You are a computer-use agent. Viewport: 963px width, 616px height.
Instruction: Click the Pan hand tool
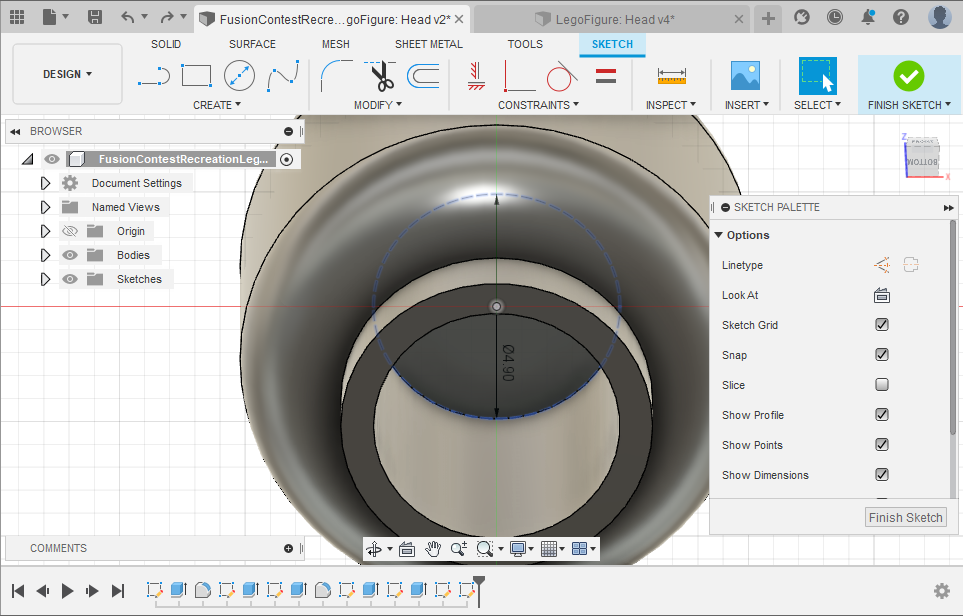433,548
